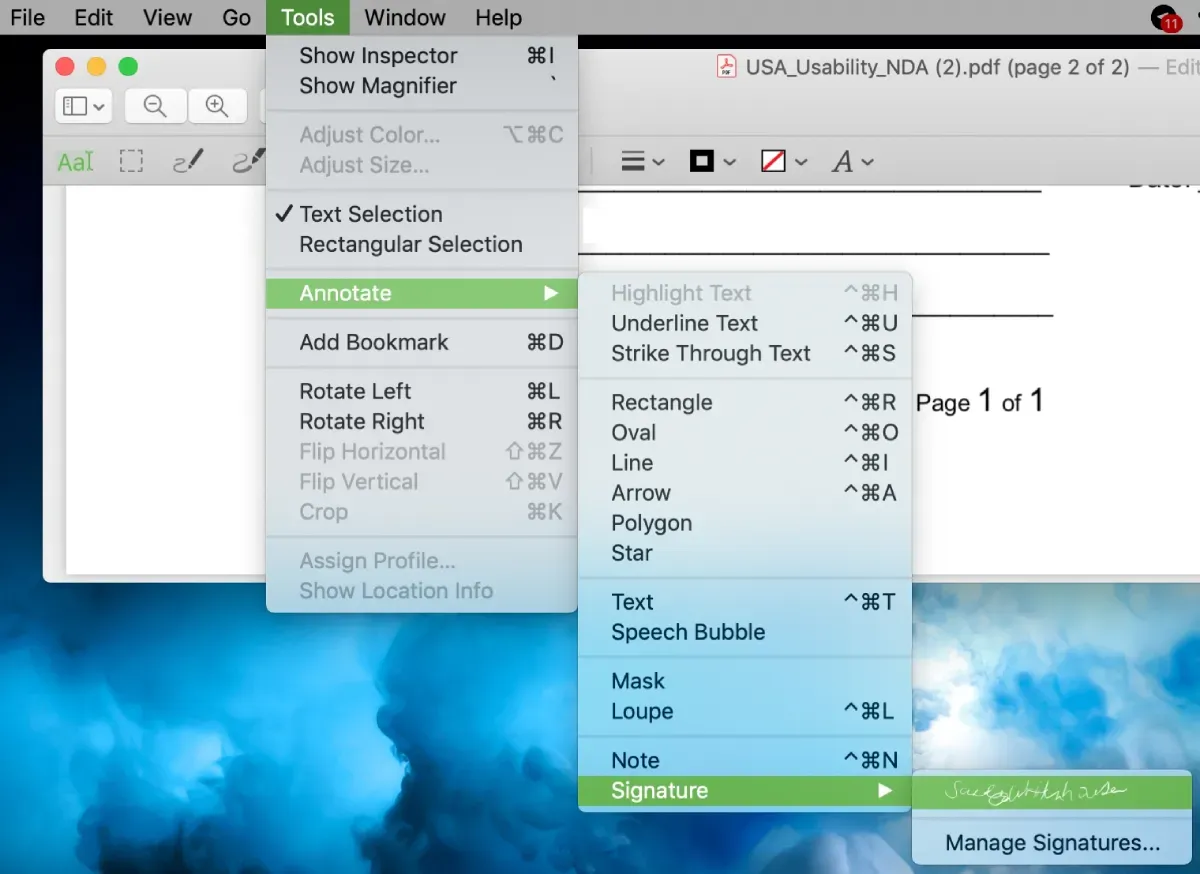1200x874 pixels.
Task: Open the shape style line thickness dropdown
Action: tap(642, 162)
